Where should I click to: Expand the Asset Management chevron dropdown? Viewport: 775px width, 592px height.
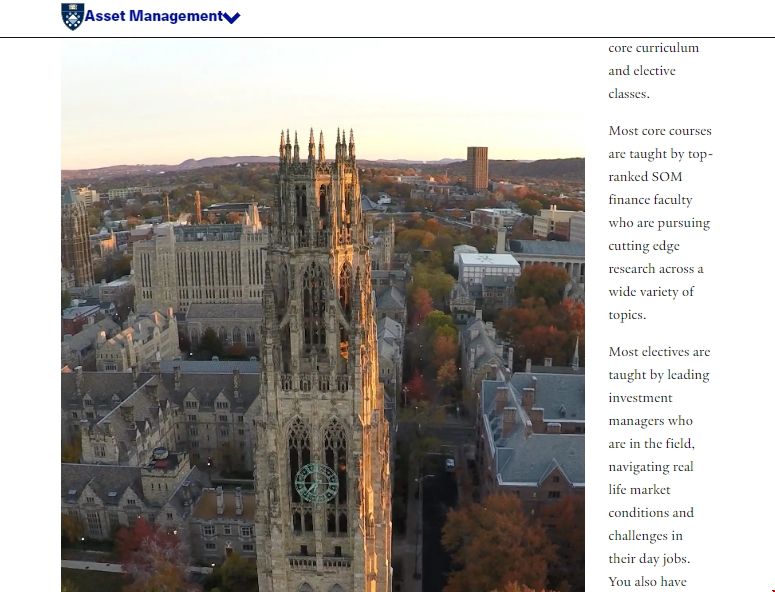click(233, 17)
